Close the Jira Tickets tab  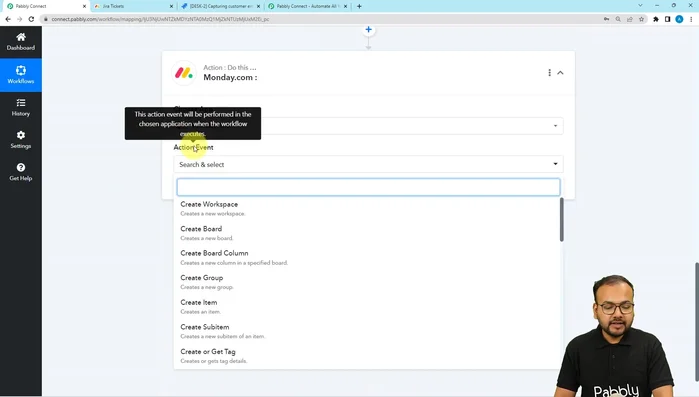pos(172,6)
